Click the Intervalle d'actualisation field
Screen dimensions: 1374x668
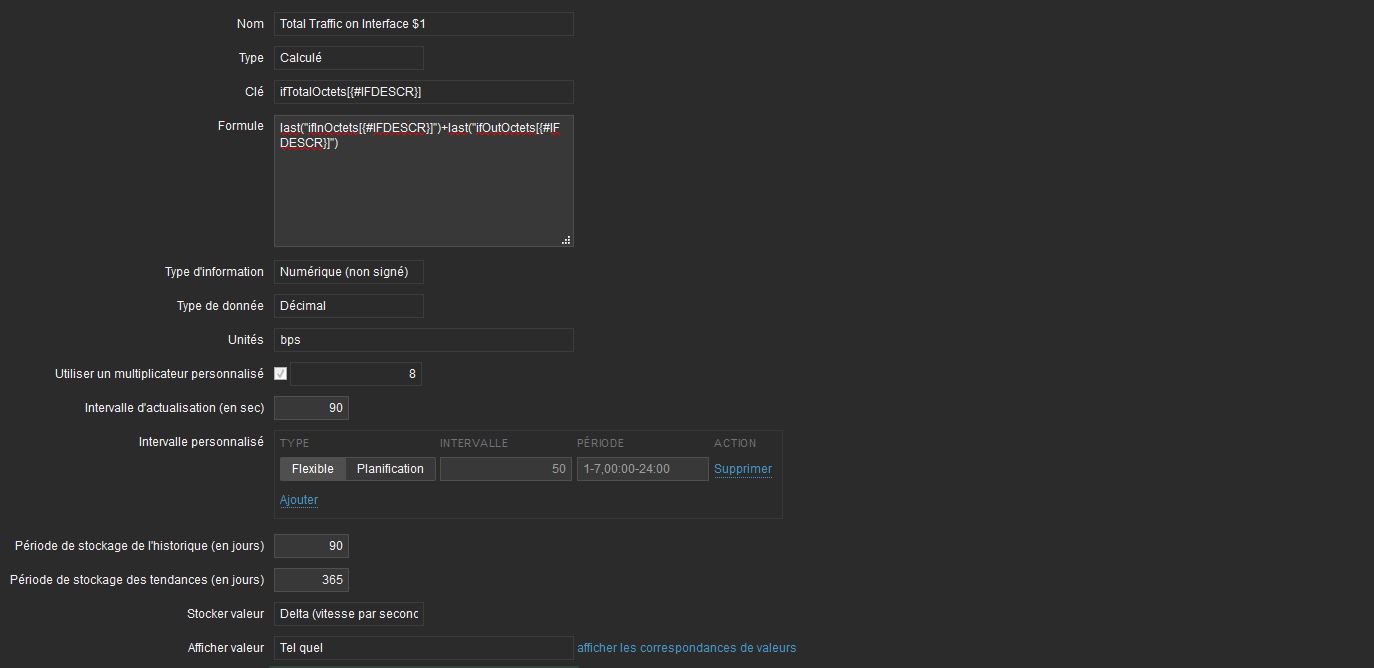(x=311, y=408)
